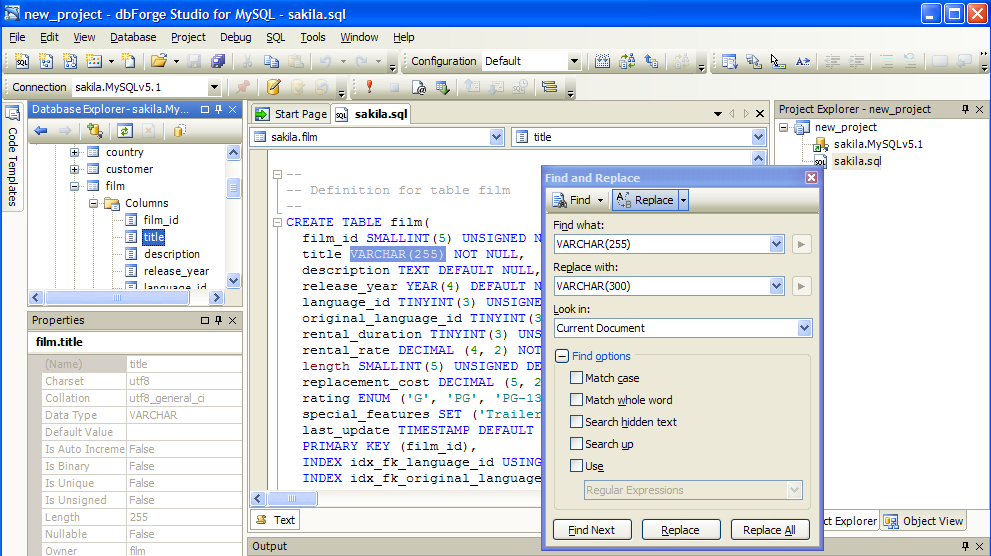
Task: Click the Parameter info icon
Action: pyautogui.click(x=753, y=61)
